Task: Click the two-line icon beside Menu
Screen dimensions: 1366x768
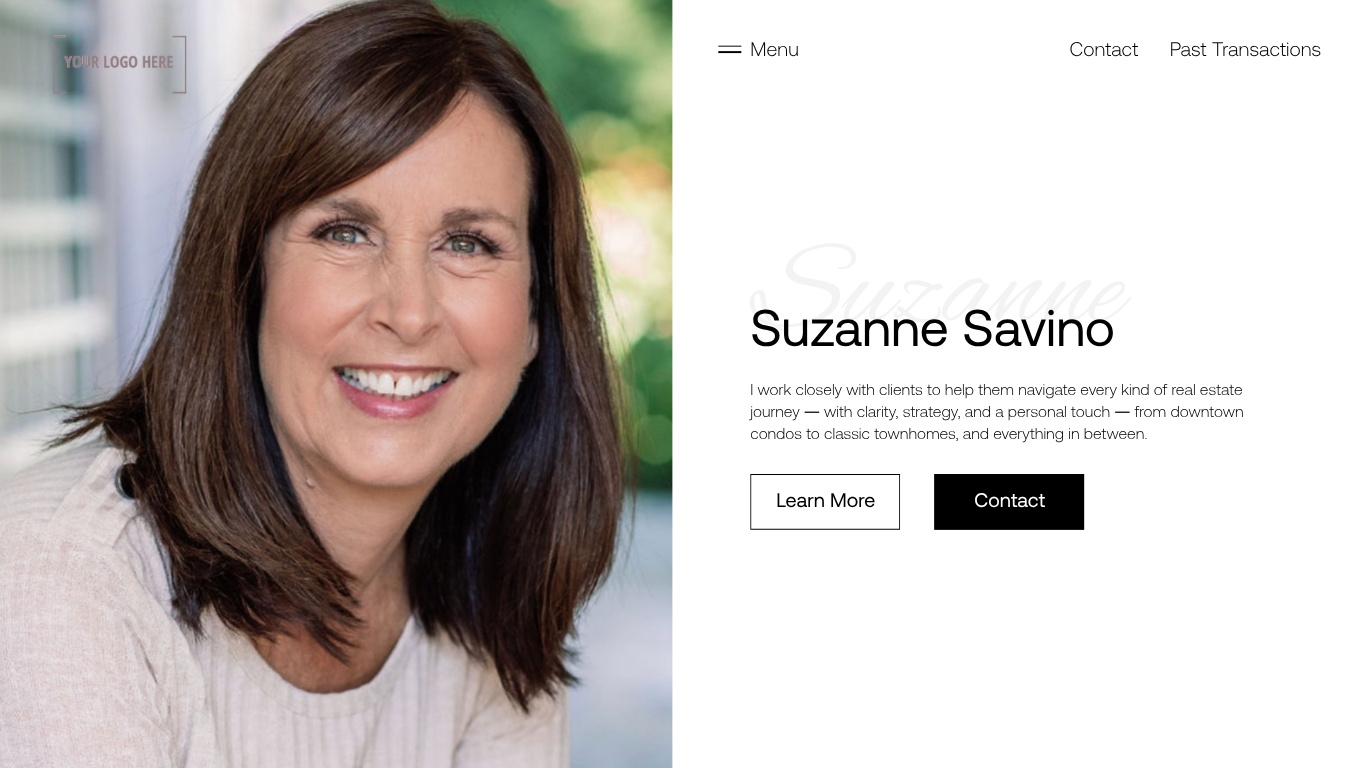Action: (x=729, y=49)
